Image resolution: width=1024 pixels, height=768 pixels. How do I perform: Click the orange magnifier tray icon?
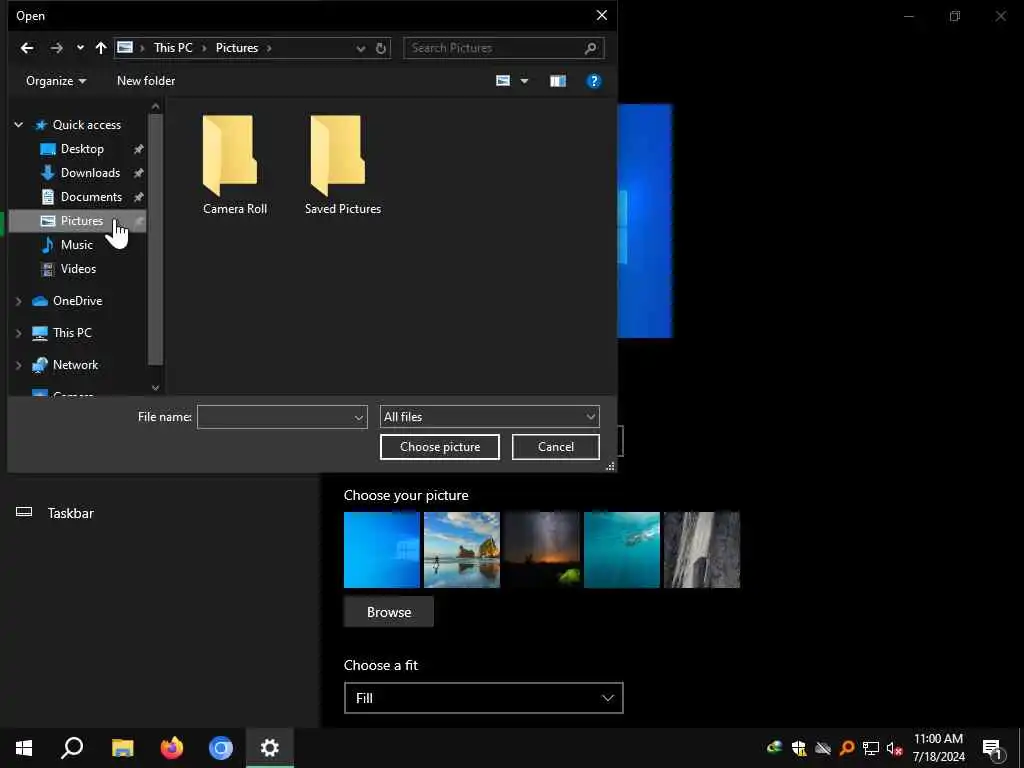[847, 748]
